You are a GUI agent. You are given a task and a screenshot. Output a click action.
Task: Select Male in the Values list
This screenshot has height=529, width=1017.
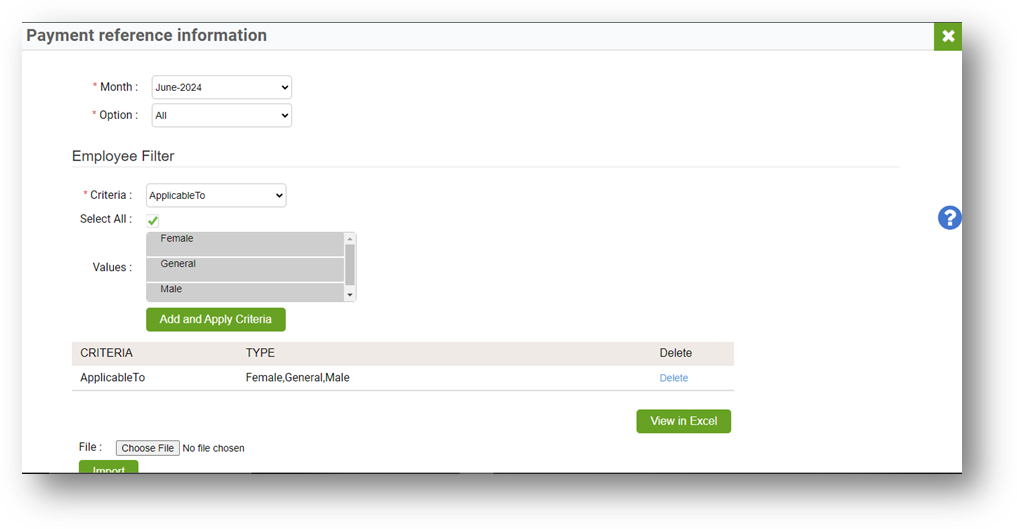tap(245, 292)
